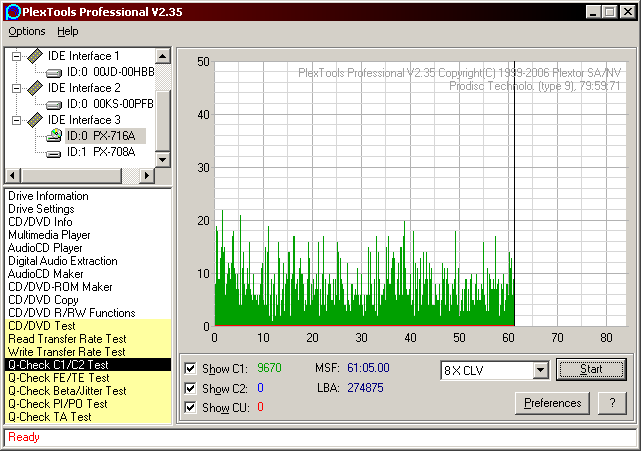Open CD/DVD Copy function
Viewport: 641px width, 451px height.
(x=43, y=300)
